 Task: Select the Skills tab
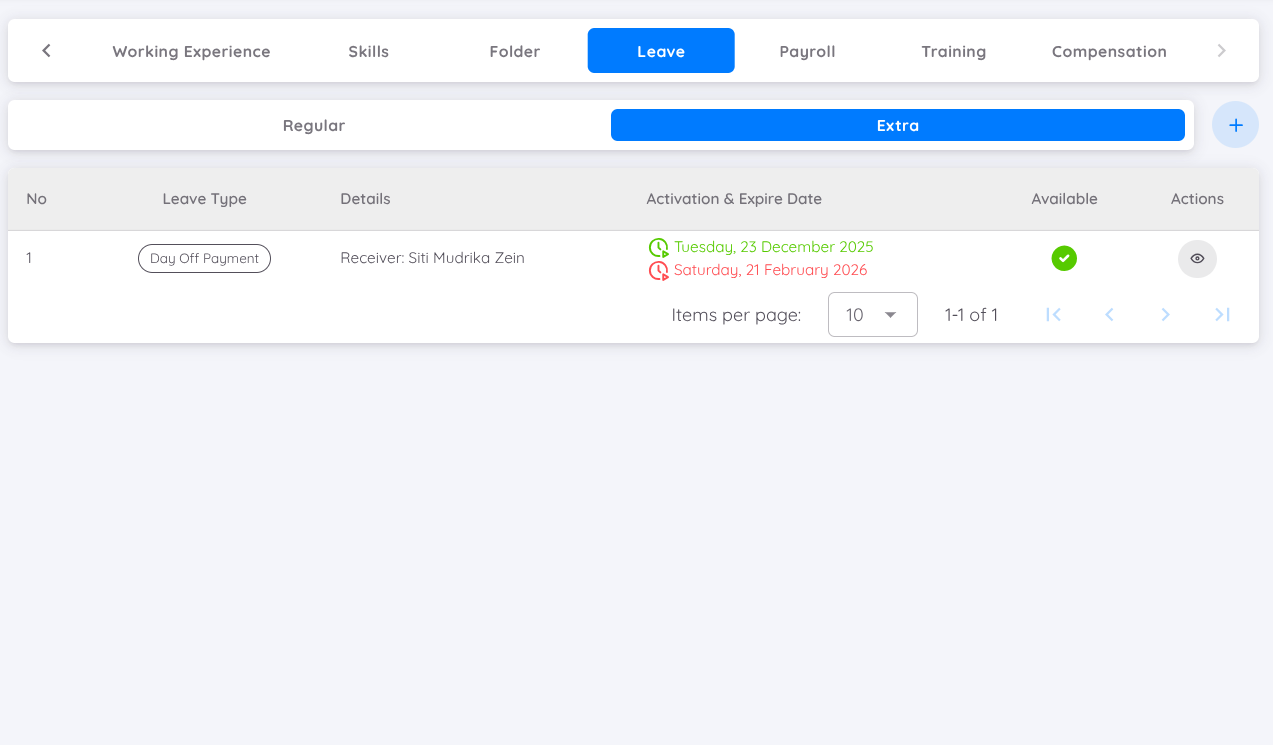[368, 51]
